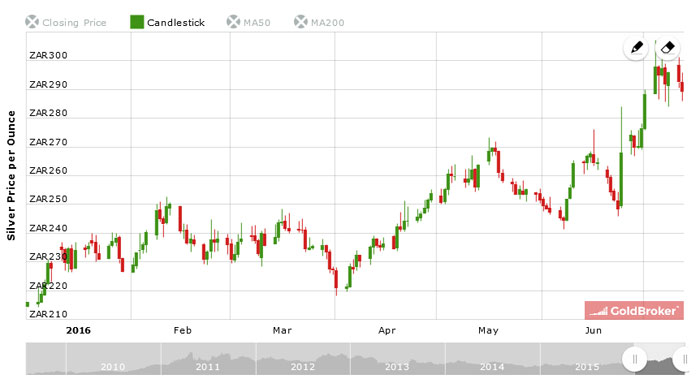Toggle the Candlestick series
This screenshot has width=700, height=379.
point(167,22)
